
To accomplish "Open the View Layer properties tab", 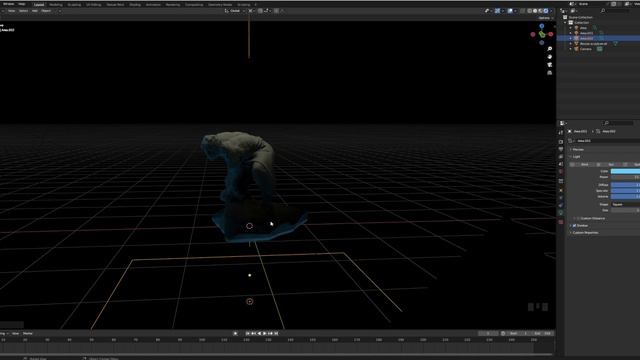I will pyautogui.click(x=561, y=156).
